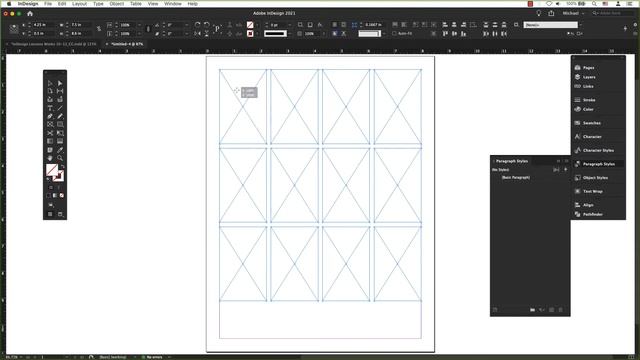Select the Gap tool
640x360 pixels.
point(60,91)
